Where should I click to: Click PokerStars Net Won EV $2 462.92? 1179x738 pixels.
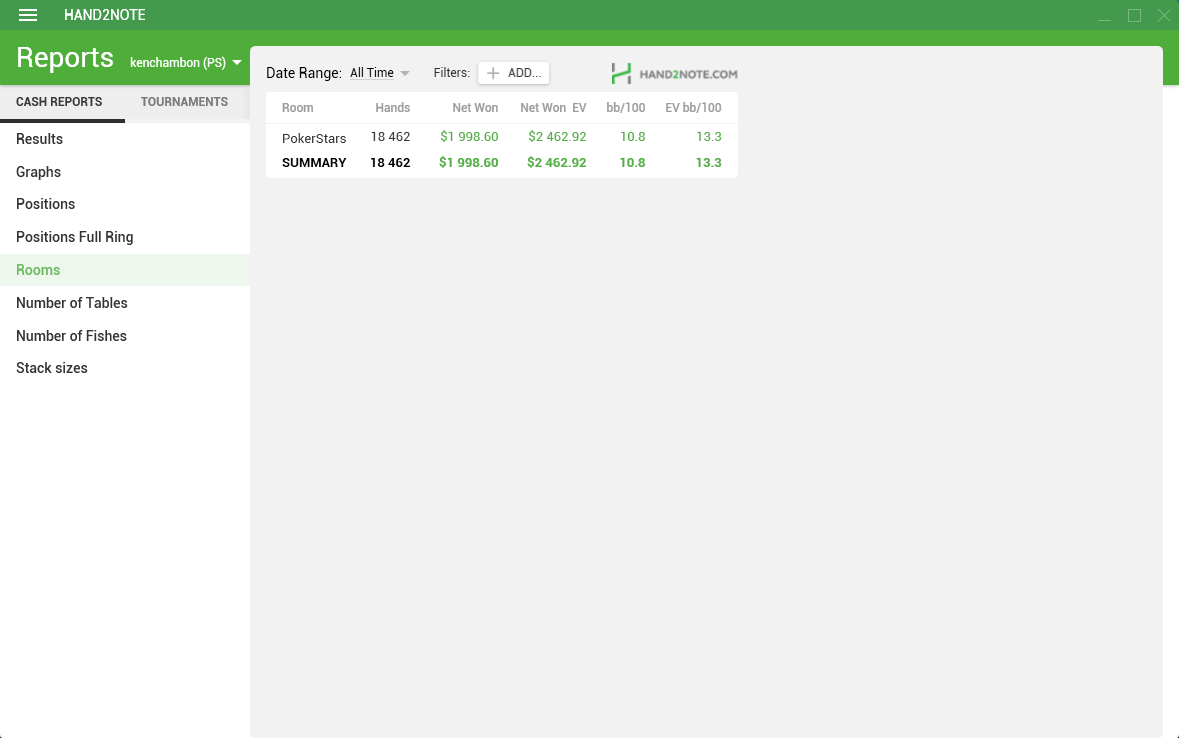point(557,137)
